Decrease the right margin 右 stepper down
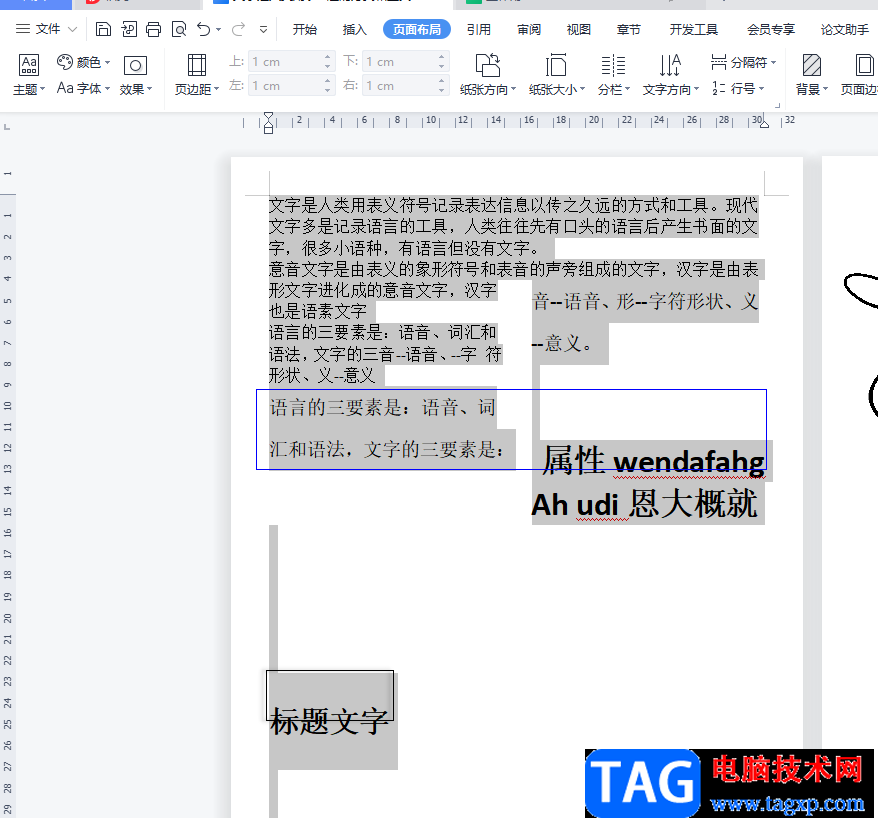878x818 pixels. click(x=442, y=91)
